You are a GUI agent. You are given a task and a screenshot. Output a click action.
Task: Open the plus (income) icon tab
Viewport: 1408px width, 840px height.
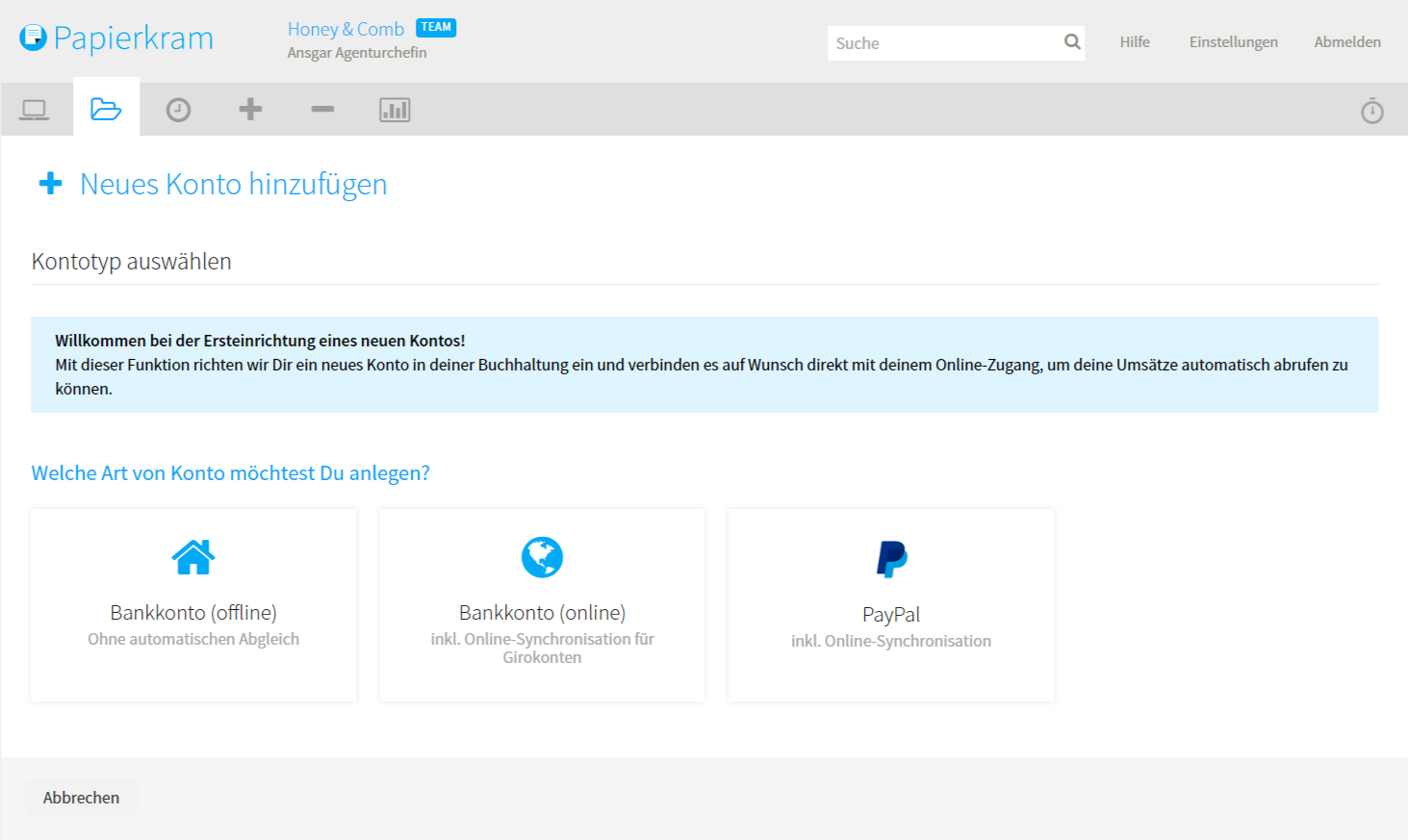[250, 109]
